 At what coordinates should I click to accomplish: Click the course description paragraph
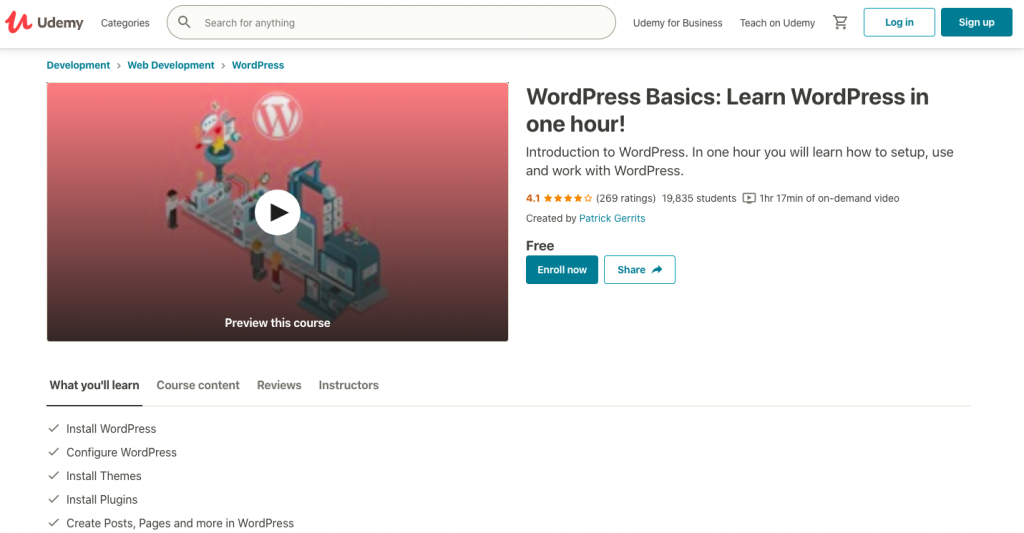click(x=739, y=161)
